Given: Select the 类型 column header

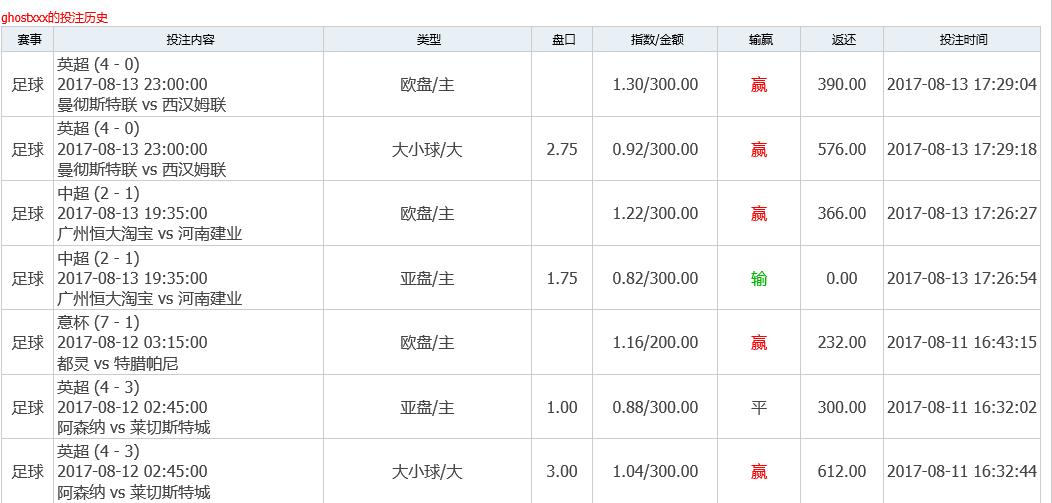Looking at the screenshot, I should [x=428, y=40].
